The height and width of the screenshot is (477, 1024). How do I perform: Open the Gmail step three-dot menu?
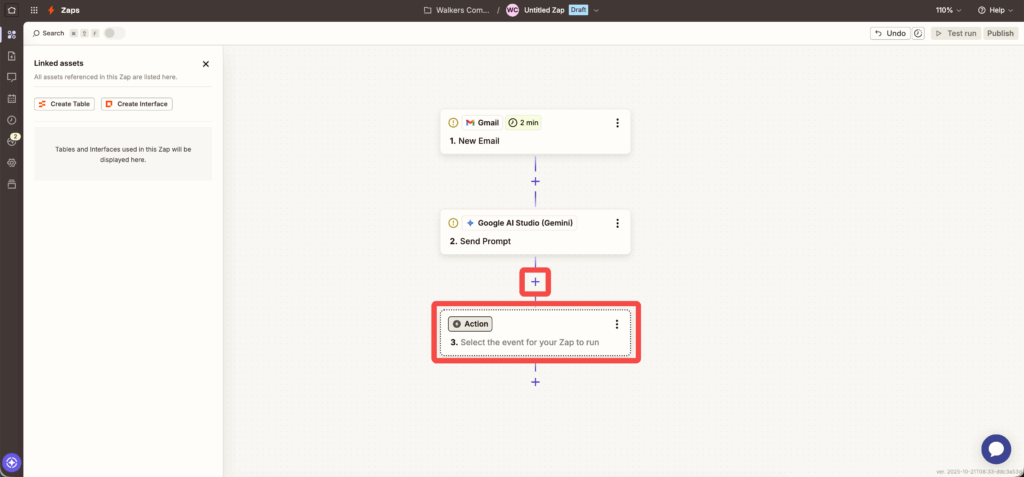pos(617,123)
